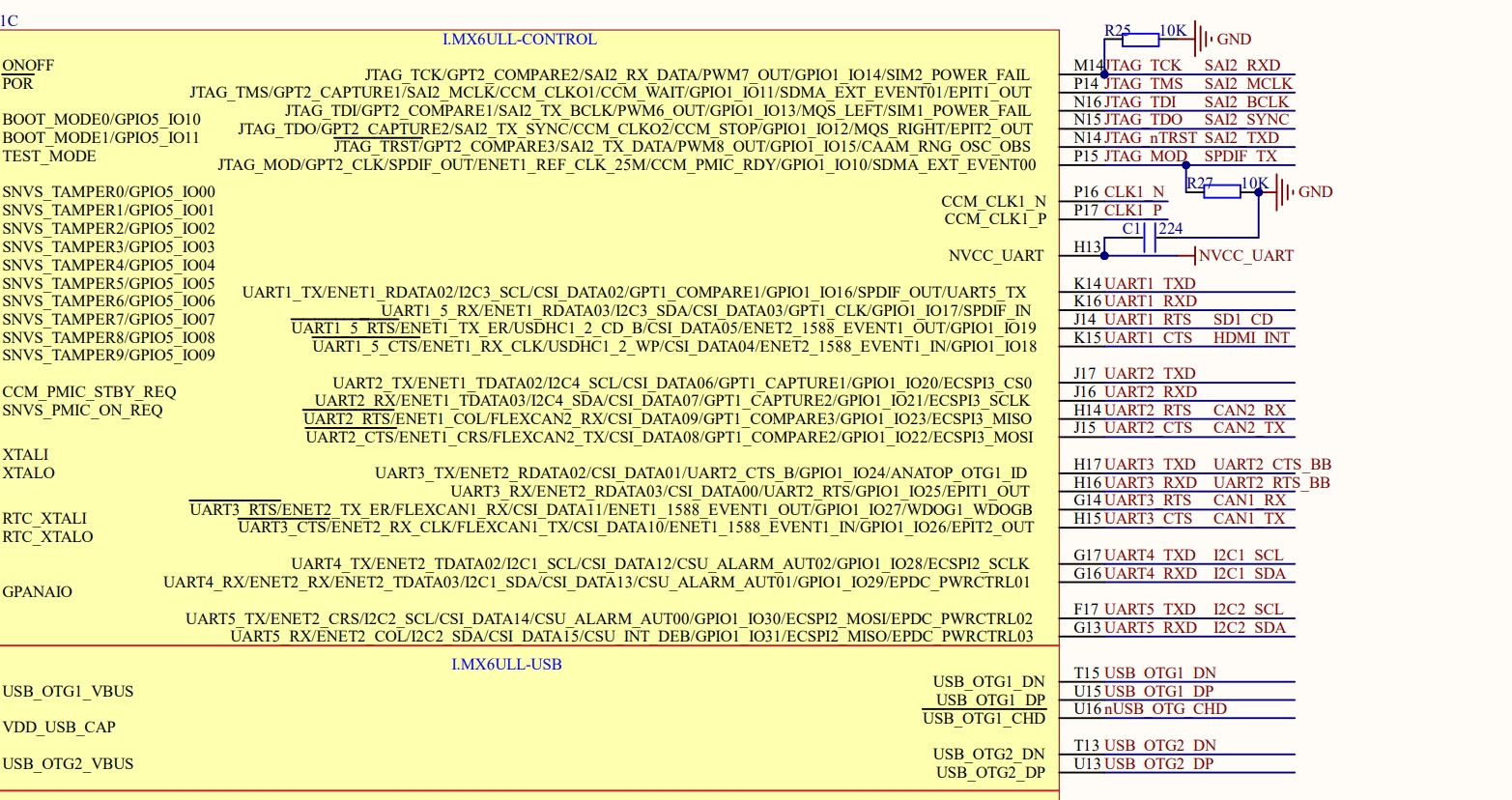Click the junction dot at pin H13
Screen dimensions: 1512x800
point(1104,256)
